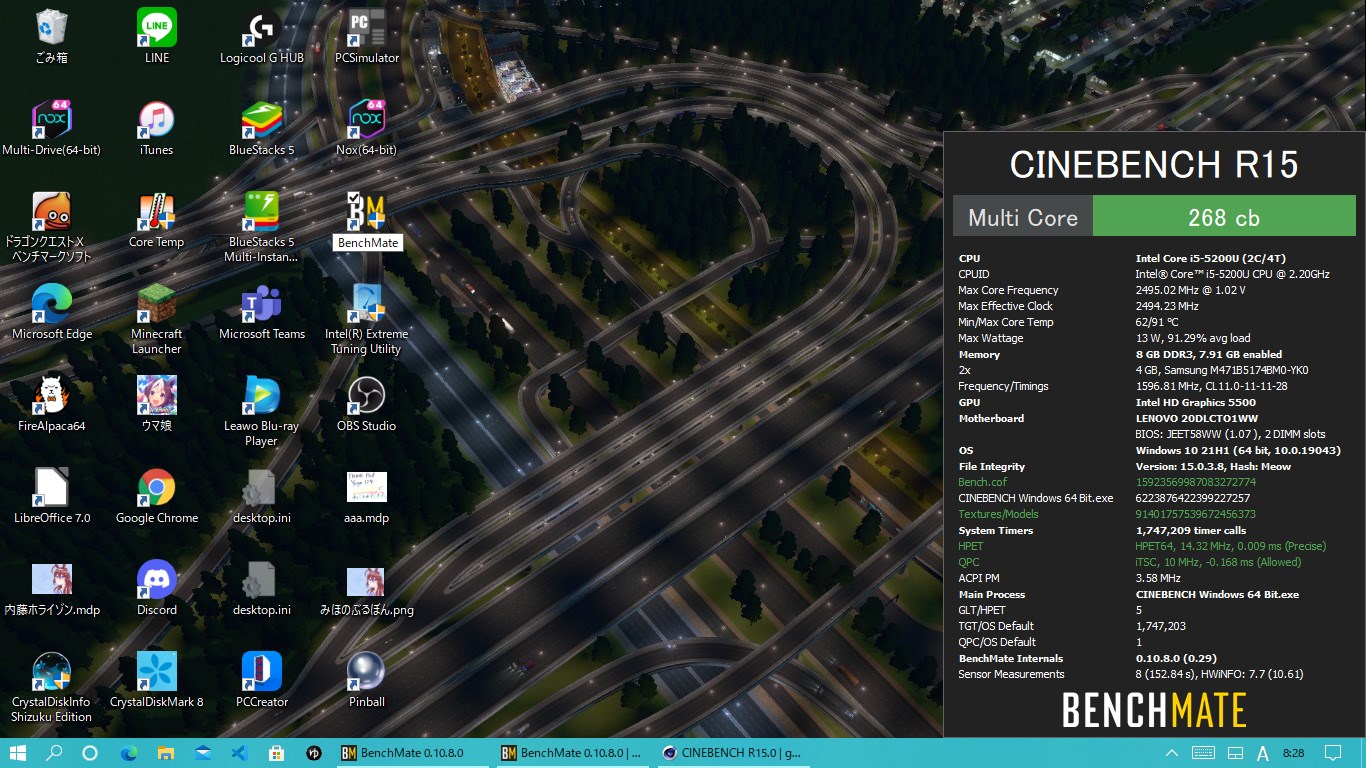Click the green Textures/Models label
This screenshot has height=768, width=1366.
click(x=998, y=514)
